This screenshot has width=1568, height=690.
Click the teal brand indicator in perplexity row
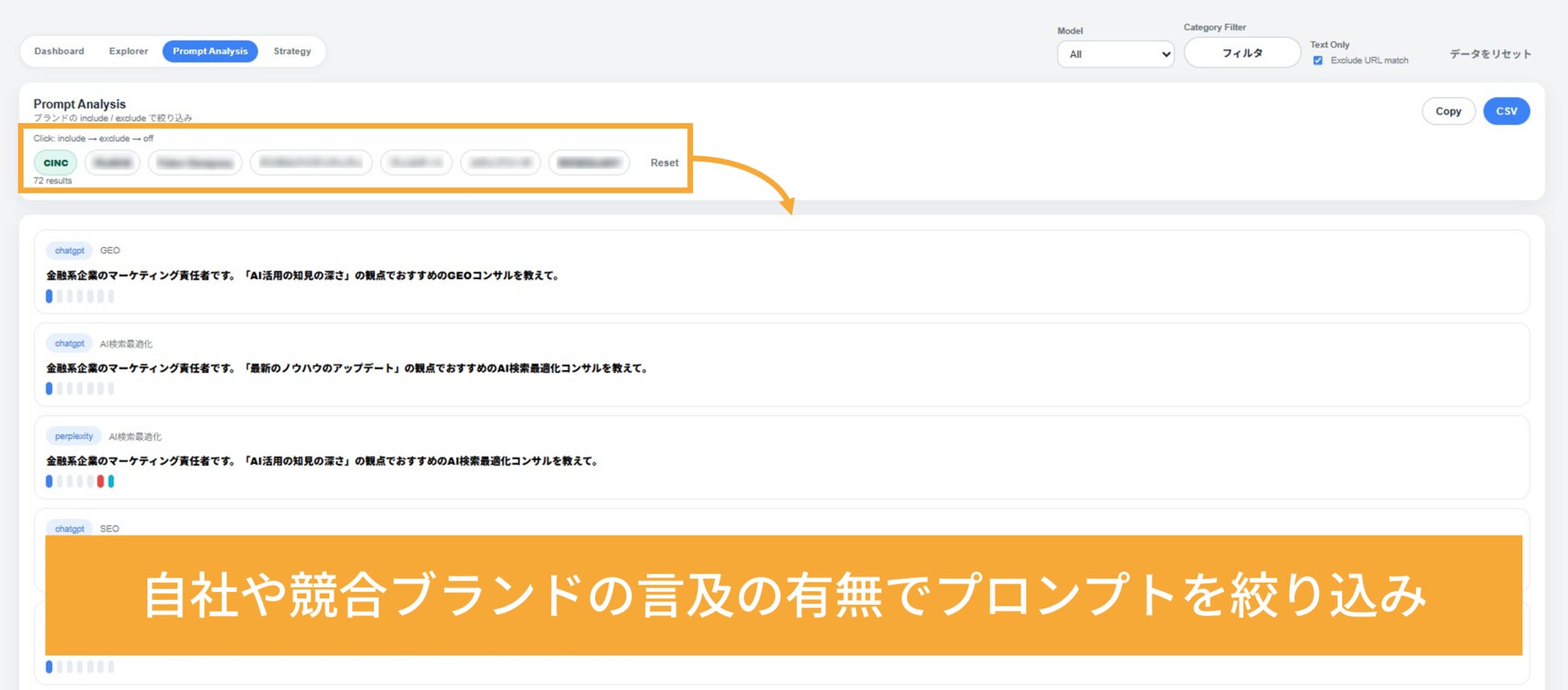pyautogui.click(x=111, y=481)
